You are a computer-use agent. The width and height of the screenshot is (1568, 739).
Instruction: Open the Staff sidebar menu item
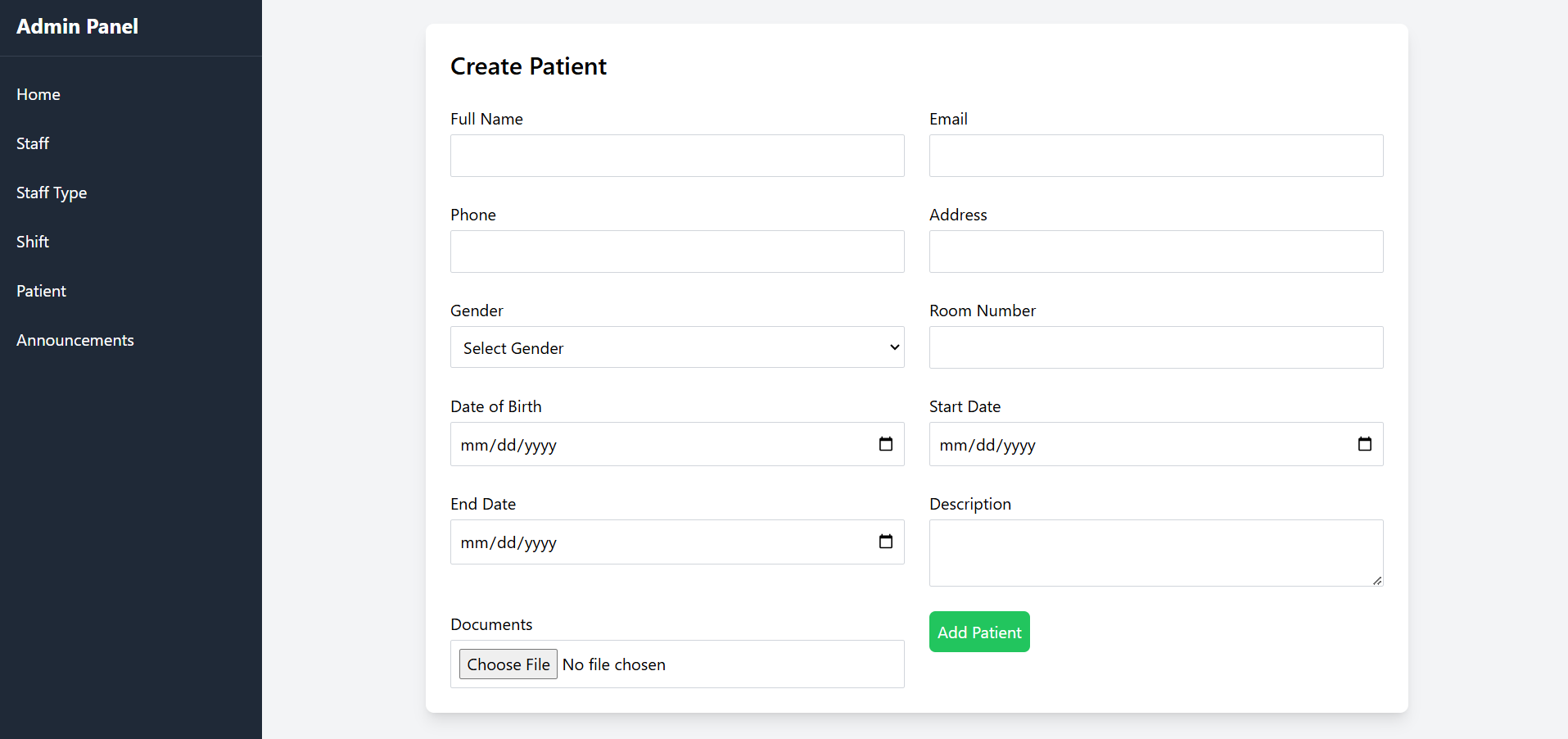[x=33, y=143]
